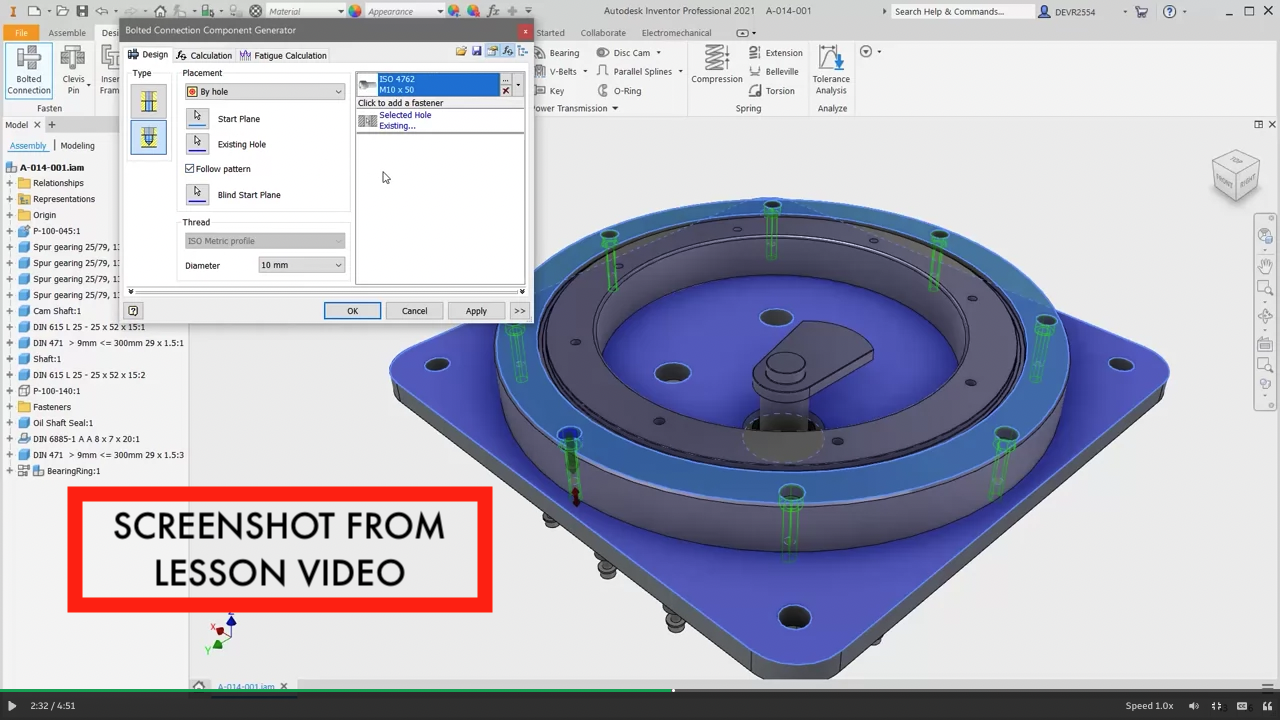Screen dimensions: 1280x720
Task: Open the By hole placement dropdown
Action: [x=264, y=92]
